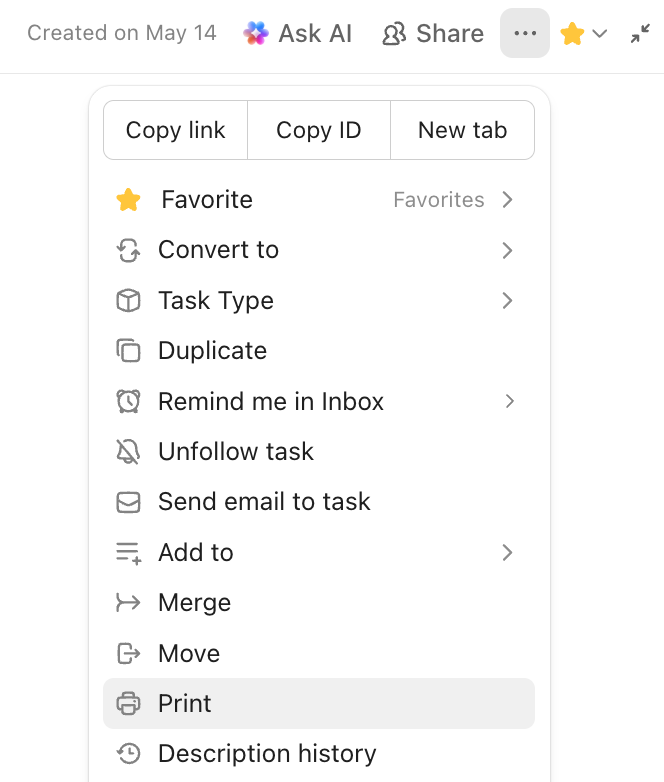Click the Remind me in Inbox clock icon

(x=128, y=401)
